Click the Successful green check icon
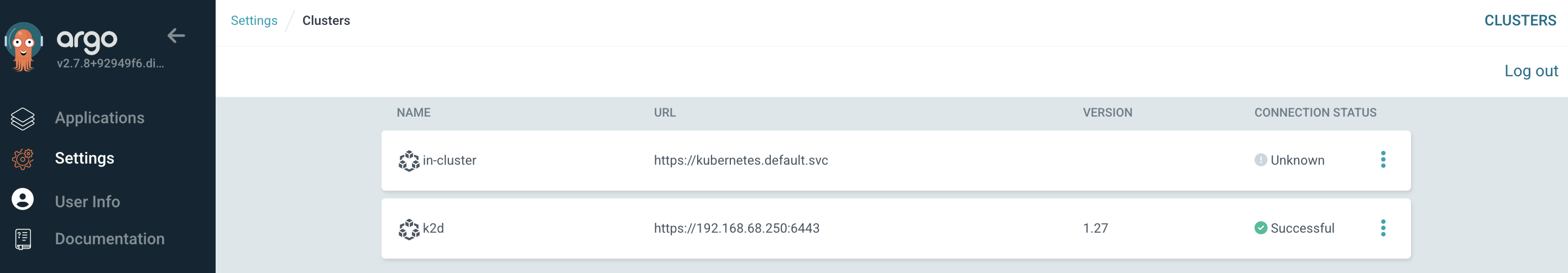The image size is (1568, 273). coord(1261,228)
